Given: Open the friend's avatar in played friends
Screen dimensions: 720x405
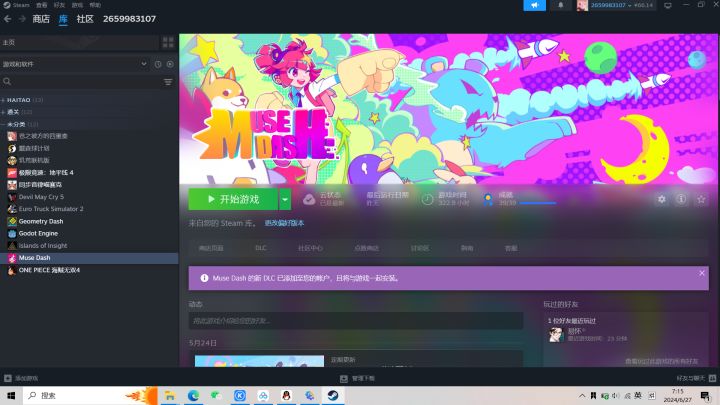Looking at the screenshot, I should click(x=556, y=334).
